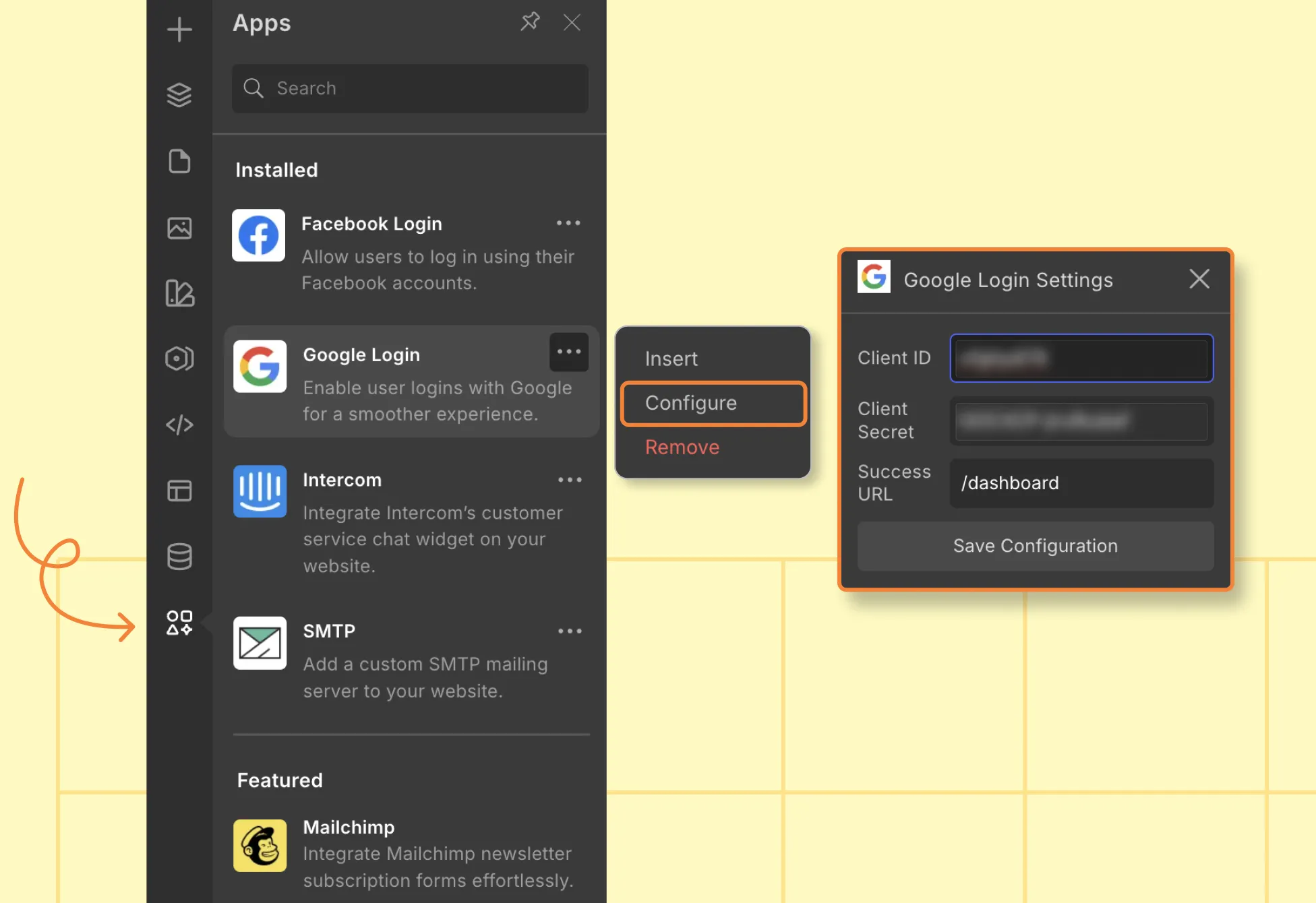Open the Intercom app options menu
This screenshot has height=903, width=1316.
(x=570, y=479)
